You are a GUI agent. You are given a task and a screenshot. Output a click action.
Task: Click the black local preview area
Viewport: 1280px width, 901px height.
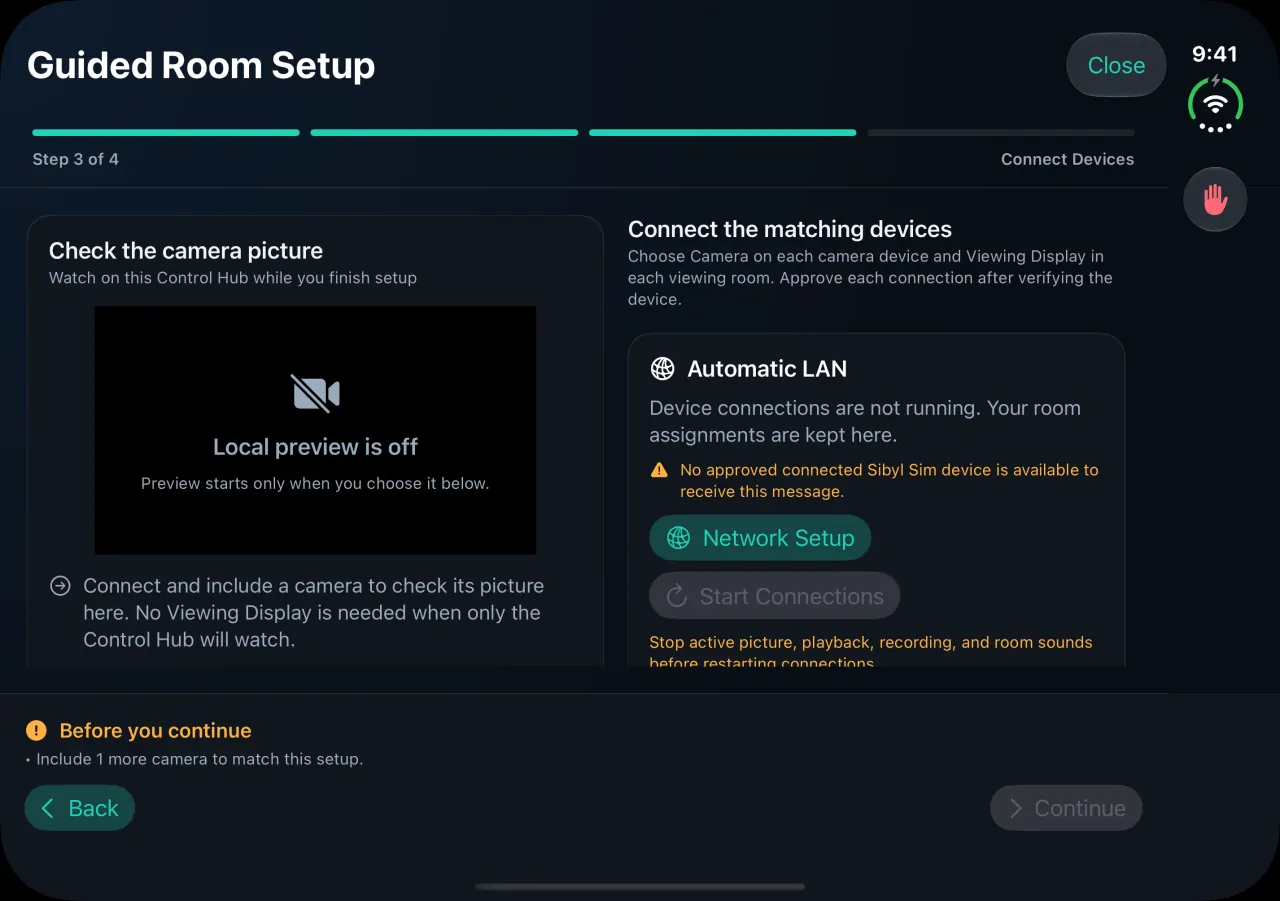pos(315,430)
